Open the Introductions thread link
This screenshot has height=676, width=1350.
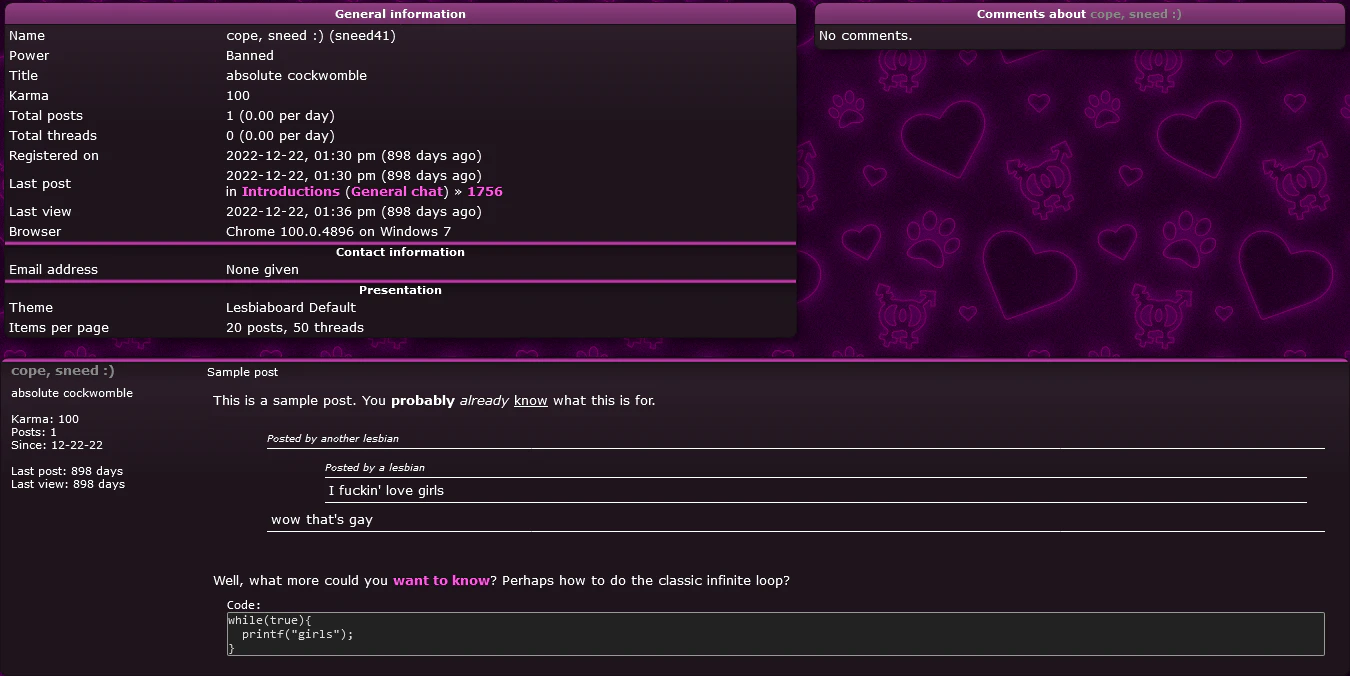[x=291, y=192]
